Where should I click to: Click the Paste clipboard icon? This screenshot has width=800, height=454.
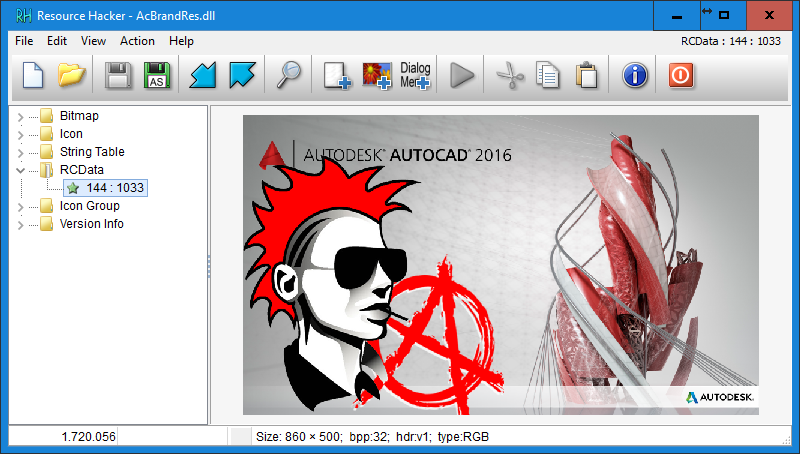click(x=587, y=75)
